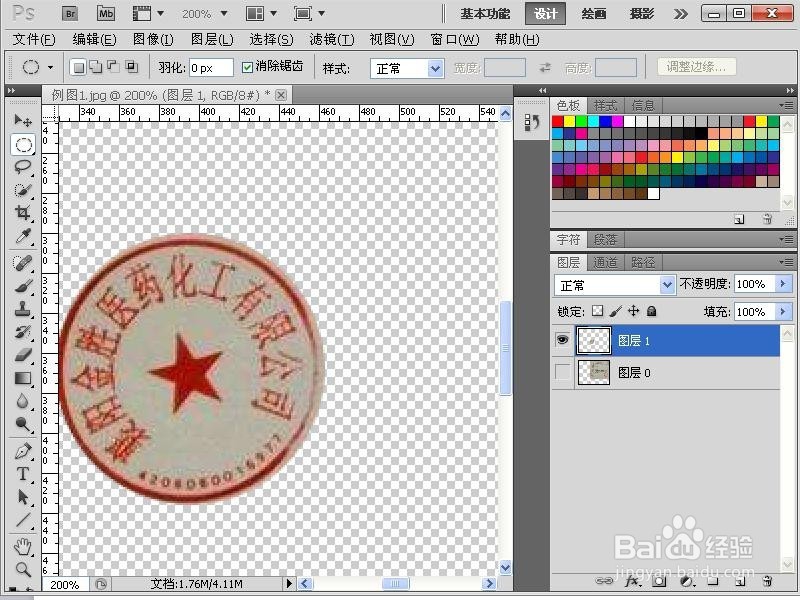The height and width of the screenshot is (600, 800).
Task: Select the 图层 0 layer thumbnail
Action: click(593, 372)
